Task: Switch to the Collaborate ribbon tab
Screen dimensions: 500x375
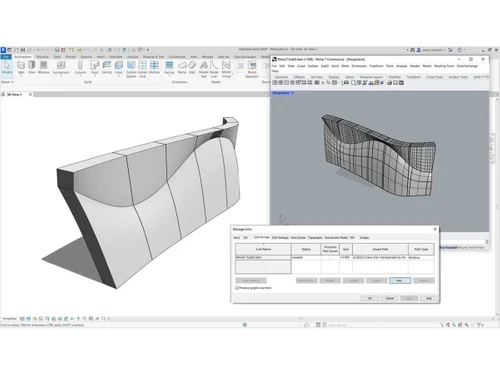Action: [177, 57]
